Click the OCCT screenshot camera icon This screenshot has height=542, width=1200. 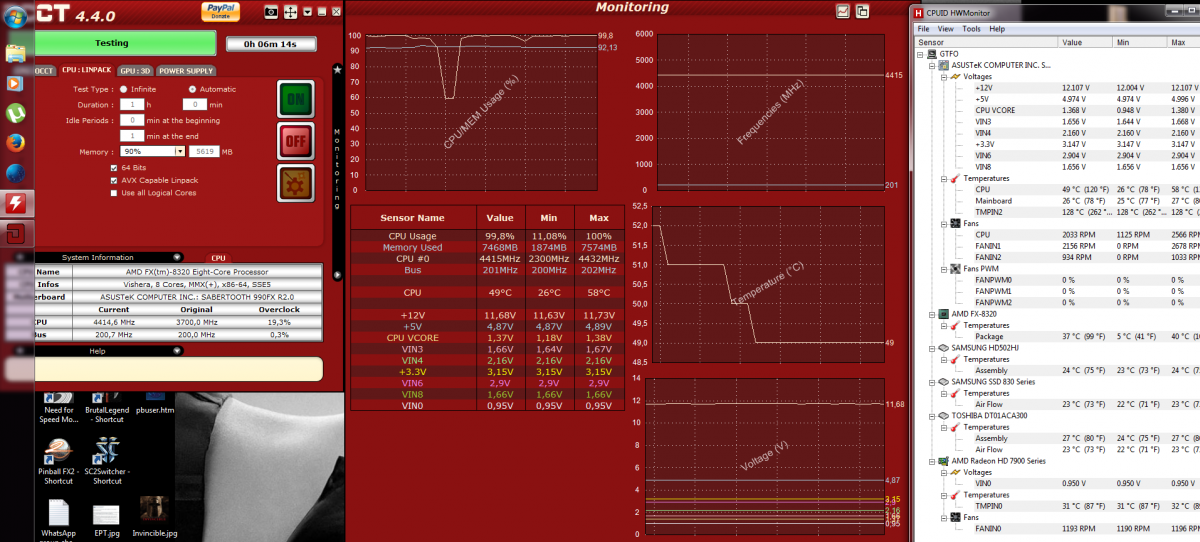[271, 11]
